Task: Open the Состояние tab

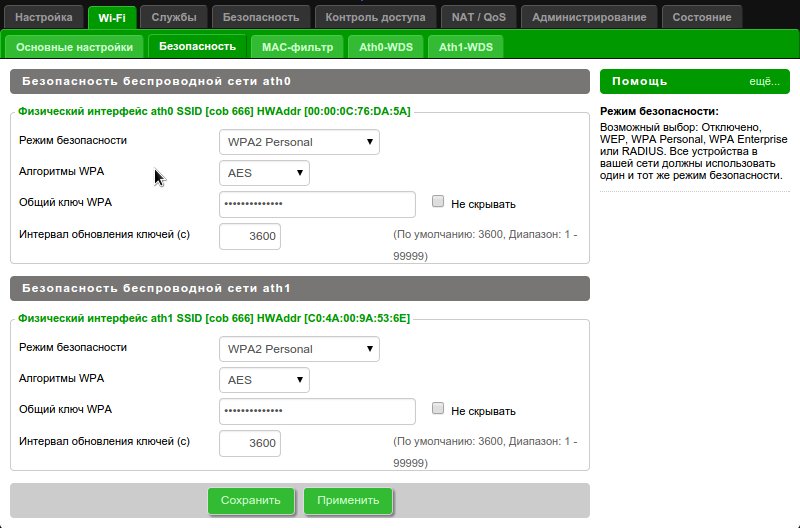Action: pos(702,17)
